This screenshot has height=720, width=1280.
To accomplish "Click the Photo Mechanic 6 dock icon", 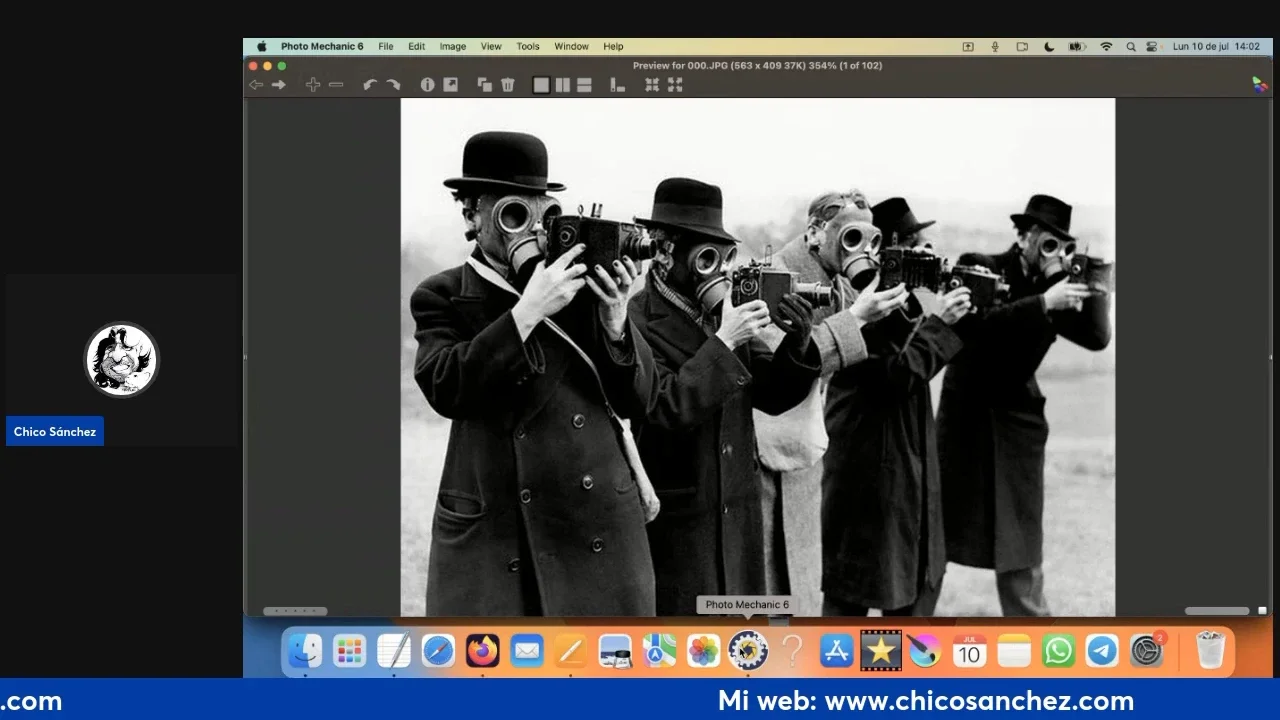I will 747,651.
